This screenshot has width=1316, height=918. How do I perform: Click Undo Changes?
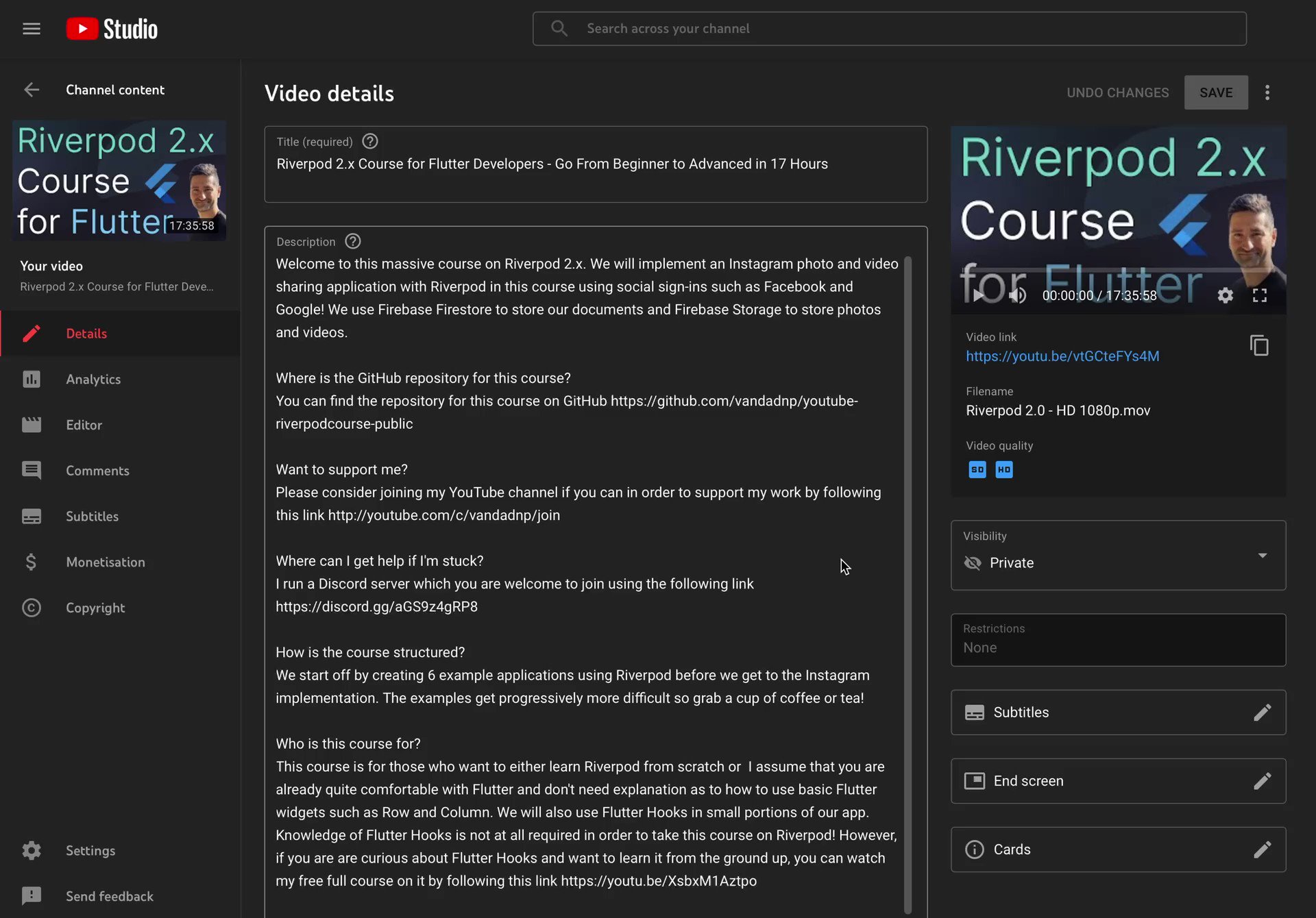pyautogui.click(x=1118, y=92)
